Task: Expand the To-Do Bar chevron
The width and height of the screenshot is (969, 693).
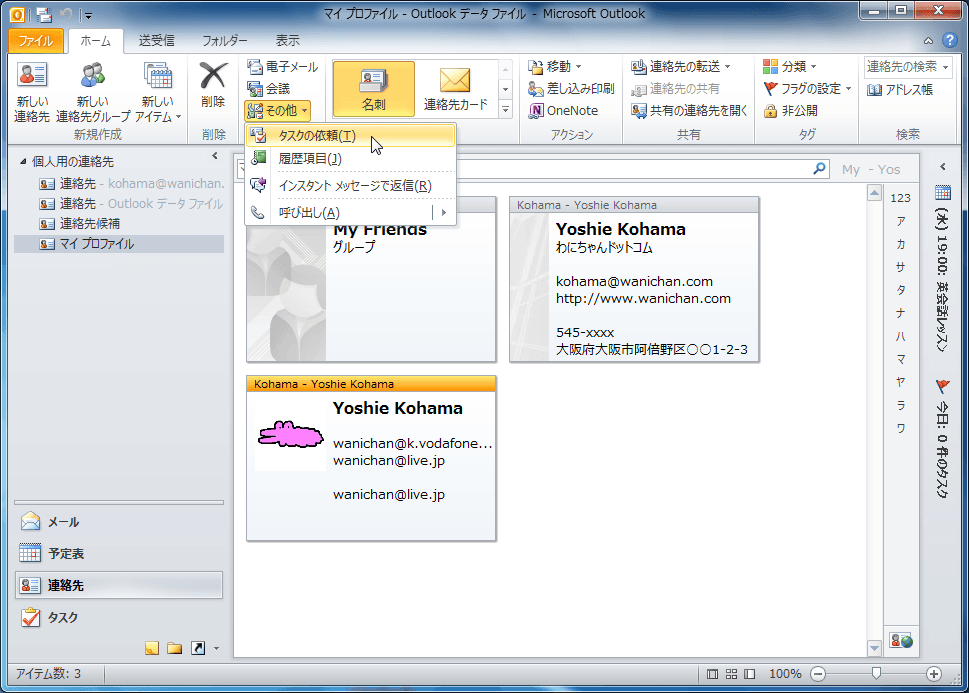Action: [942, 166]
